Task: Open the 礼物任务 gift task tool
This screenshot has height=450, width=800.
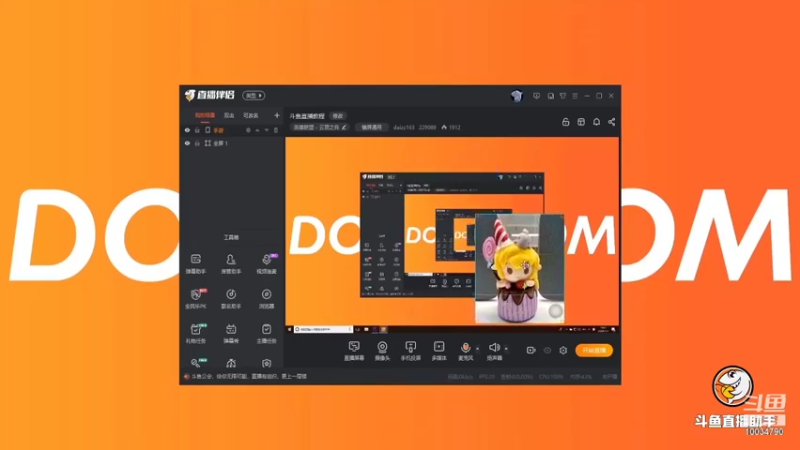Action: (196, 333)
